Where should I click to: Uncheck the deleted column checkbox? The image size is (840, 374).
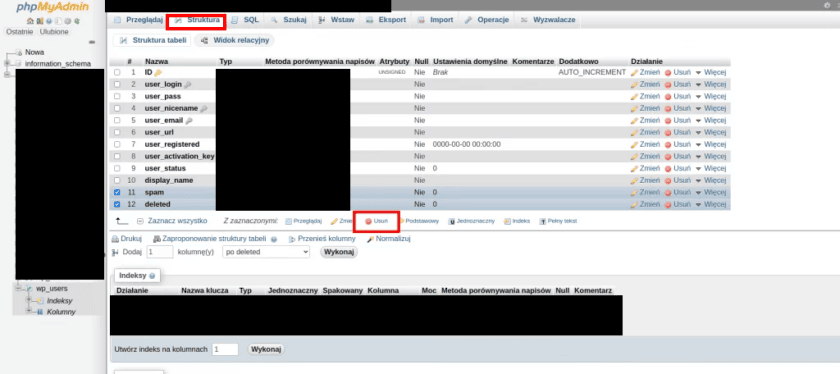[117, 204]
